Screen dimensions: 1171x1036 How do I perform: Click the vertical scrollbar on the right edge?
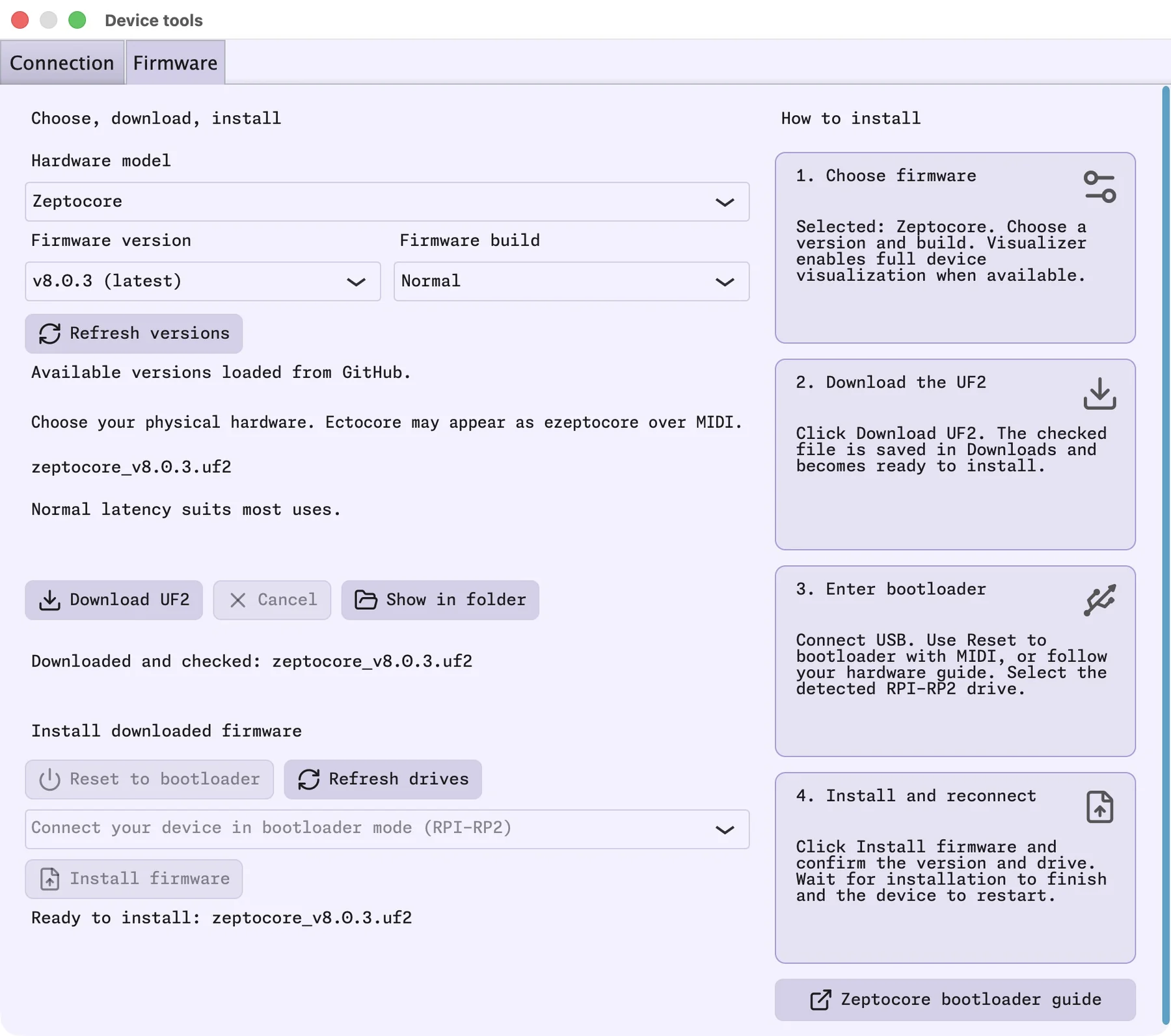tap(1165, 555)
